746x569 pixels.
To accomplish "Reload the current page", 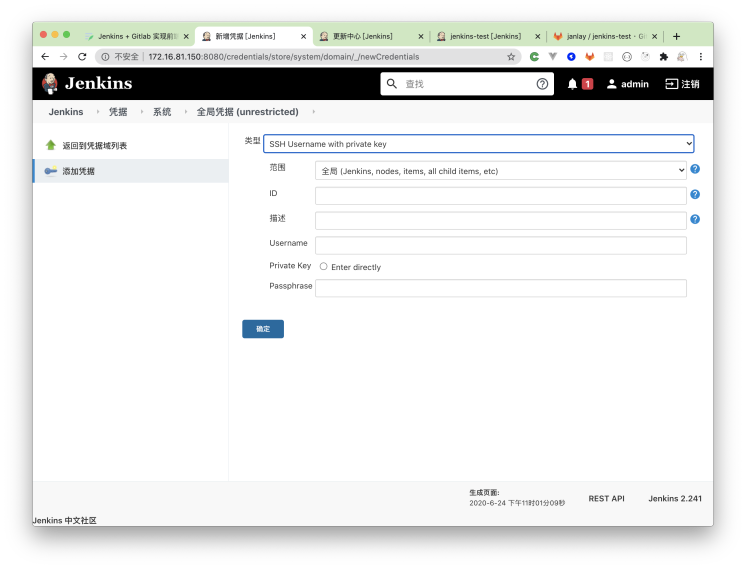I will click(82, 57).
